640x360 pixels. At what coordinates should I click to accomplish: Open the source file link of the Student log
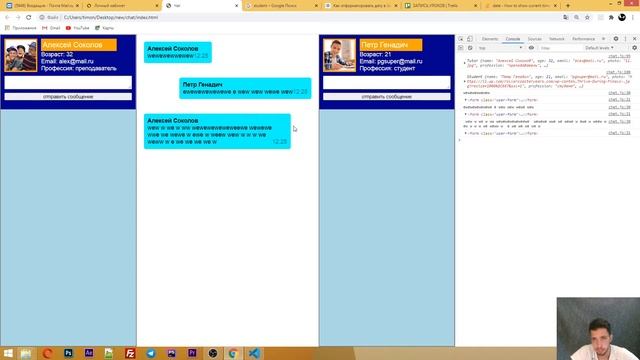(618, 72)
